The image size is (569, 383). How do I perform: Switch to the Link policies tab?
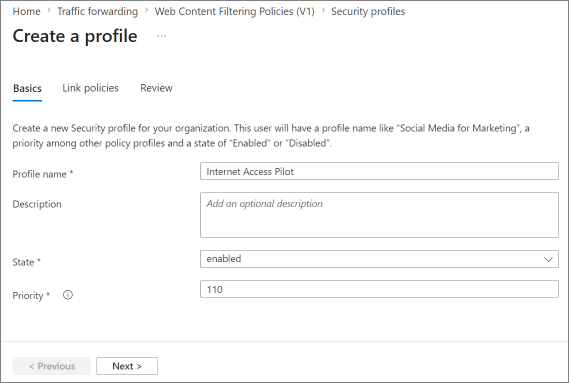click(x=90, y=88)
